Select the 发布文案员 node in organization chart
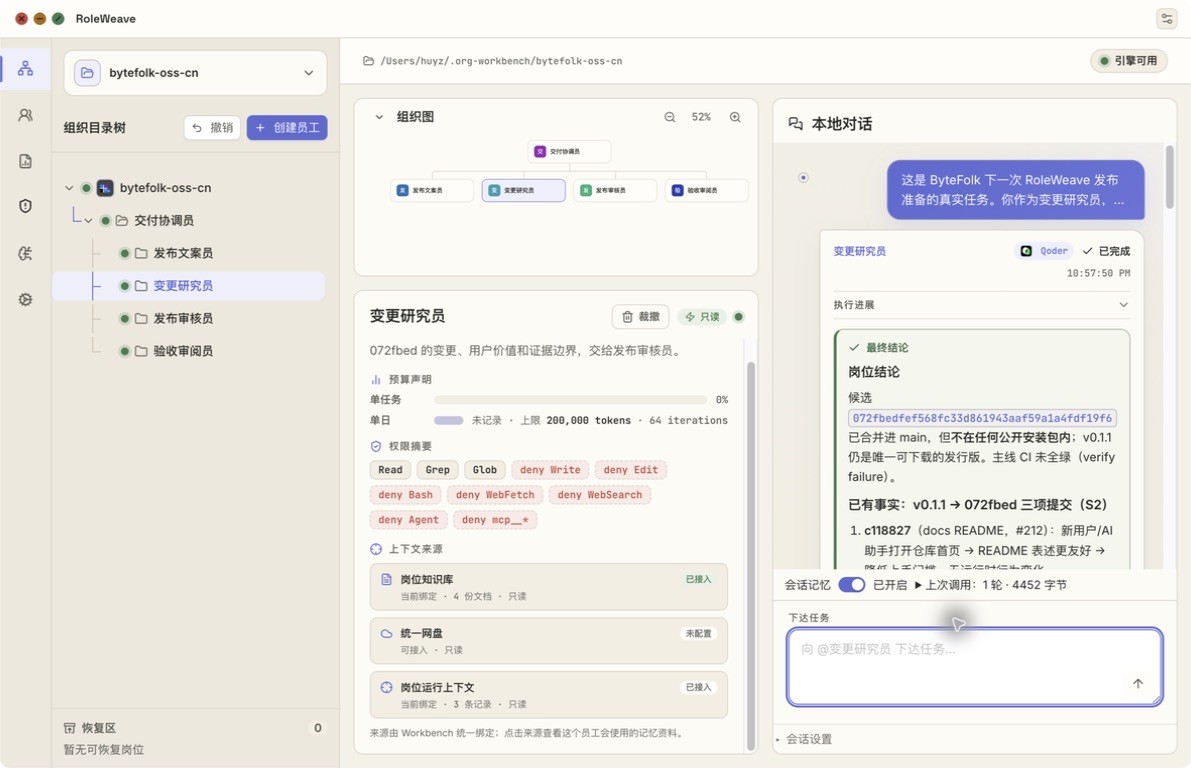The width and height of the screenshot is (1191, 768). pos(432,190)
